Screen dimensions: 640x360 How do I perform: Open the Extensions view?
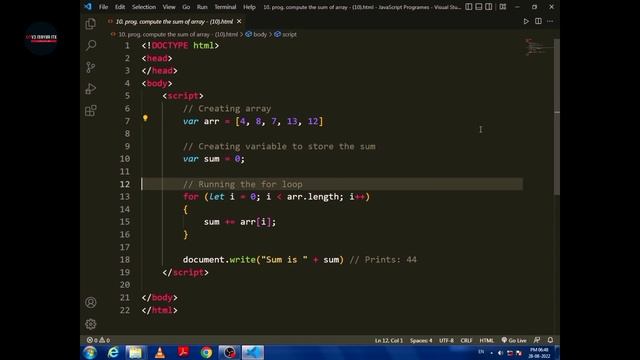pyautogui.click(x=91, y=111)
